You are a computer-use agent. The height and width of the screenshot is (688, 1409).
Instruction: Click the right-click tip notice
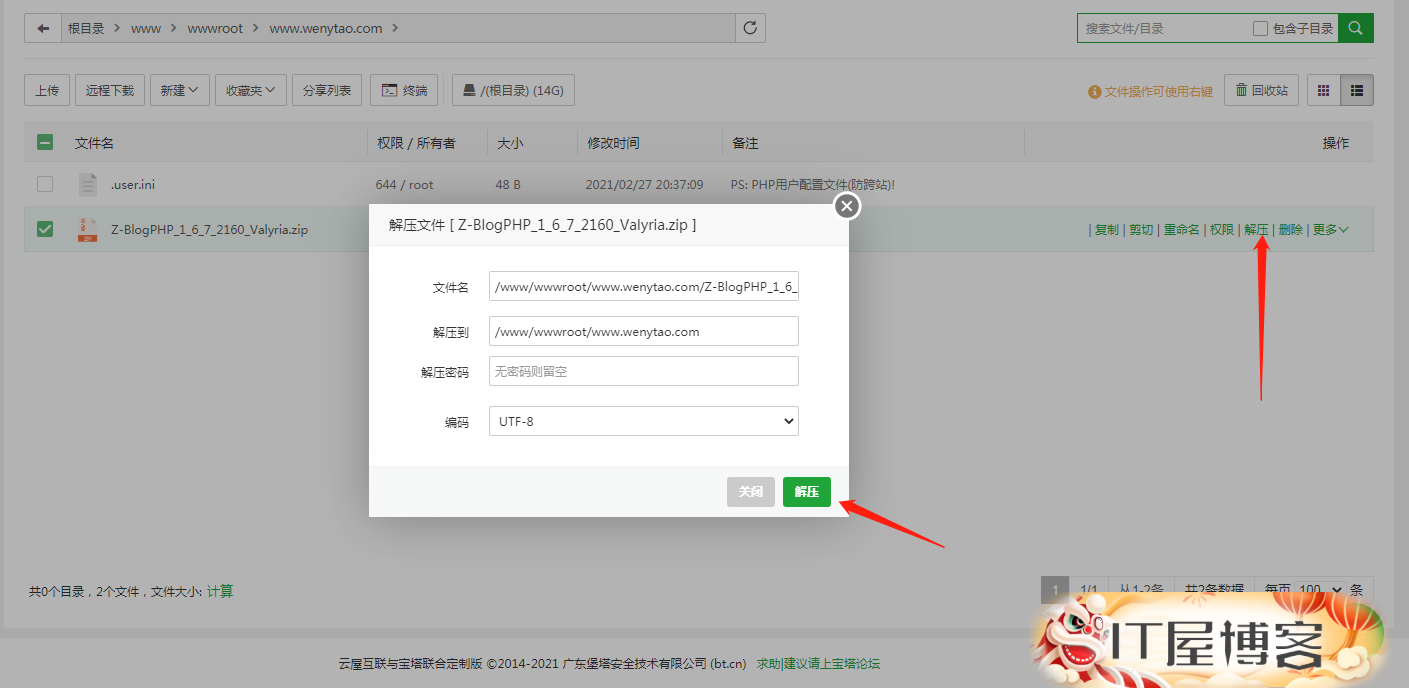click(1150, 91)
